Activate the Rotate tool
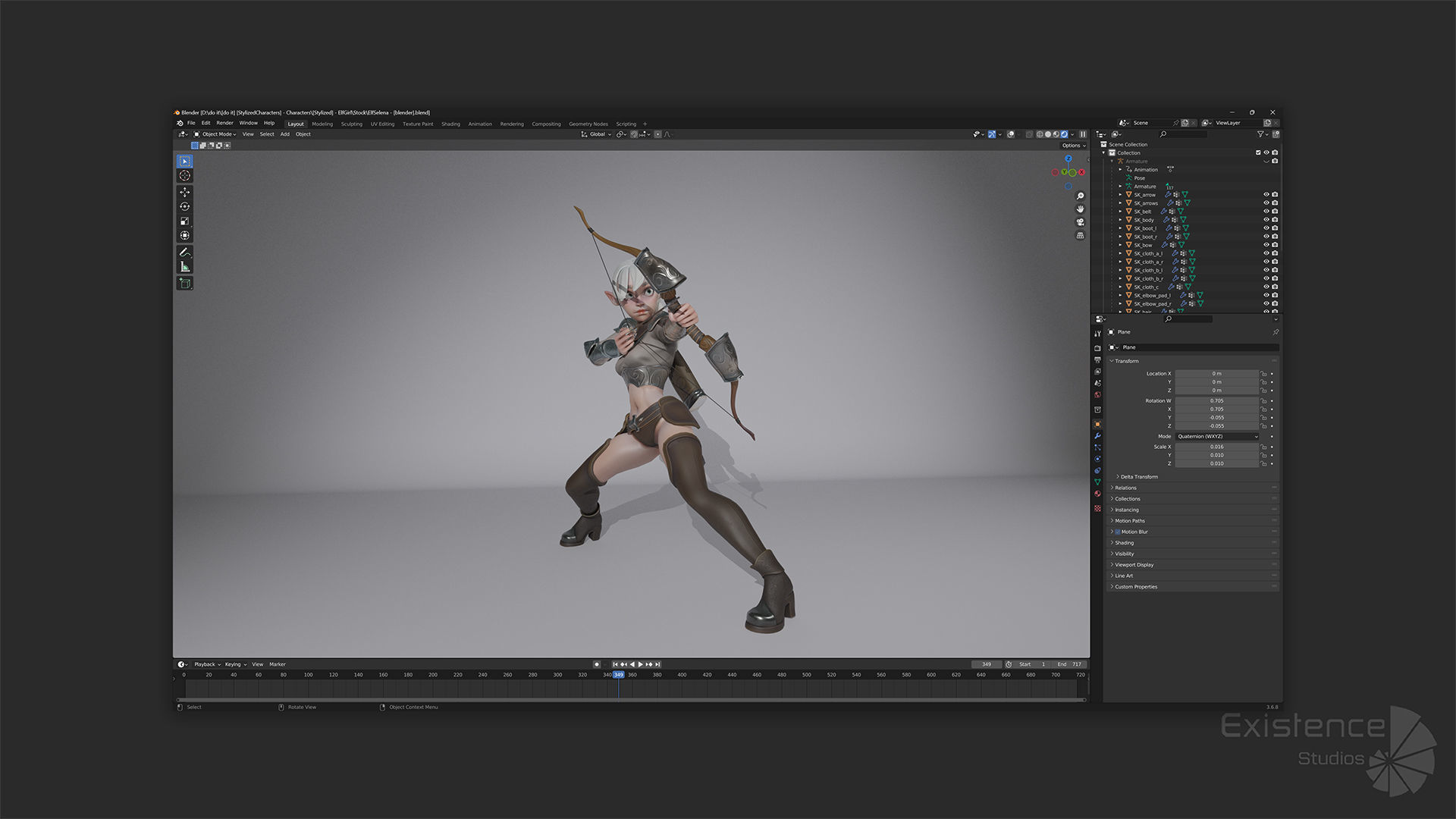This screenshot has height=819, width=1456. tap(185, 206)
